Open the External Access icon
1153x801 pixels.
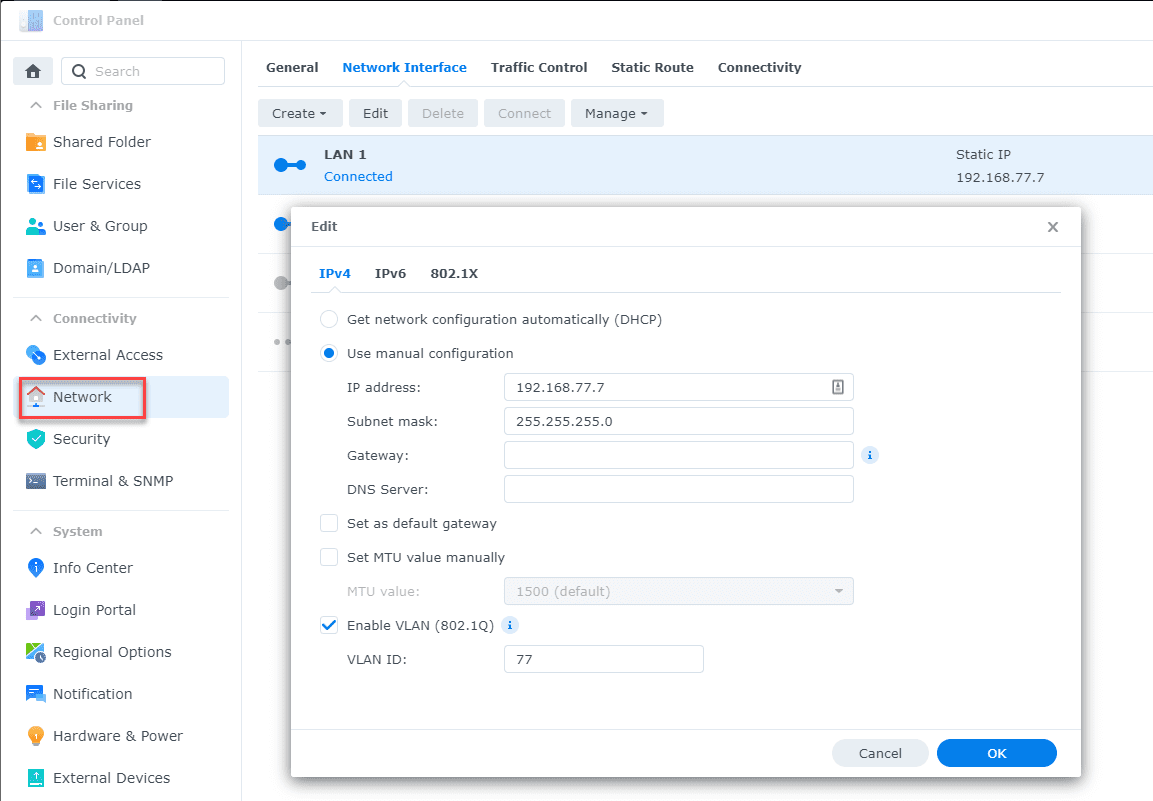(35, 355)
